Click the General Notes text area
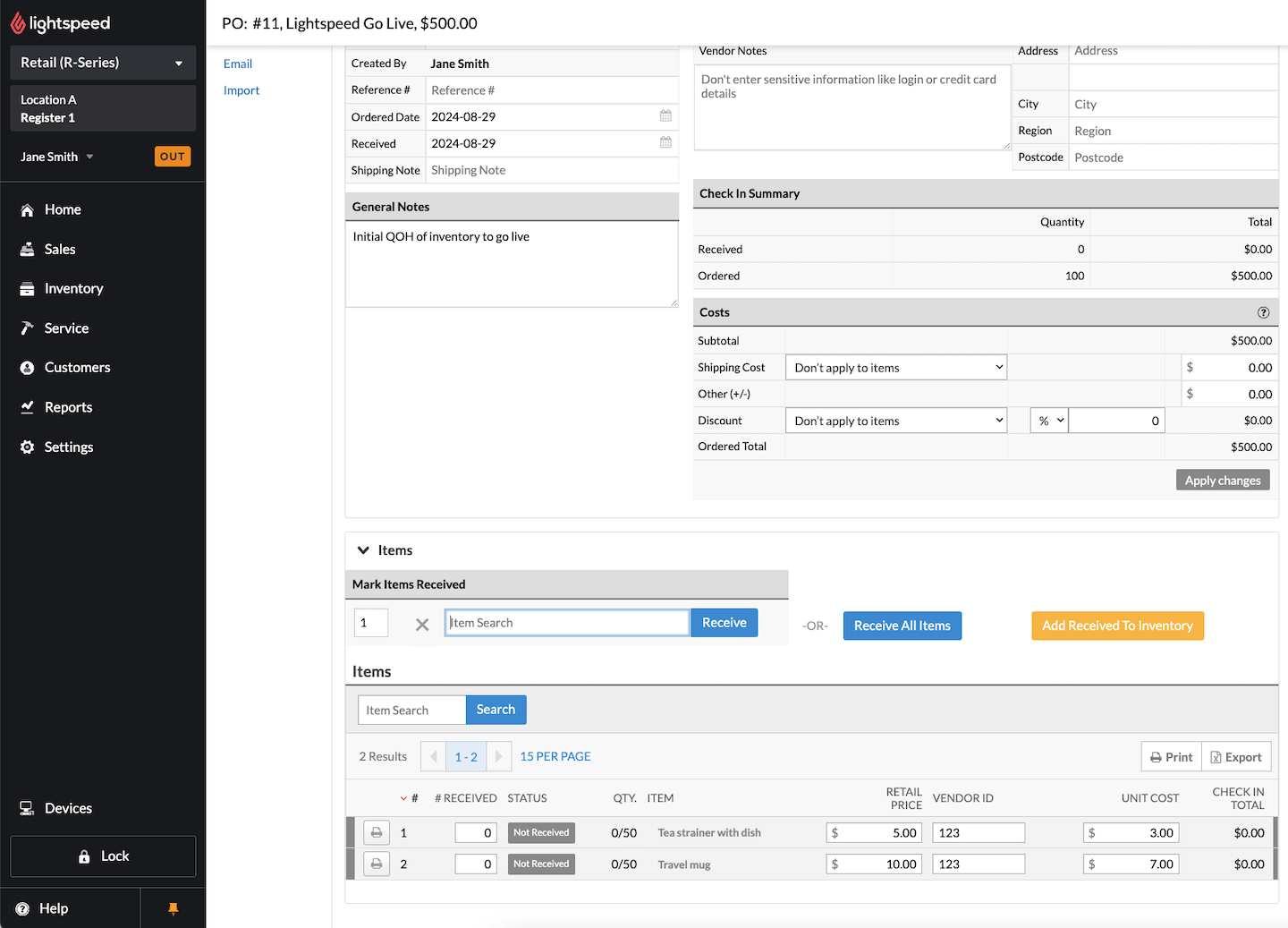The height and width of the screenshot is (928, 1288). coord(512,264)
